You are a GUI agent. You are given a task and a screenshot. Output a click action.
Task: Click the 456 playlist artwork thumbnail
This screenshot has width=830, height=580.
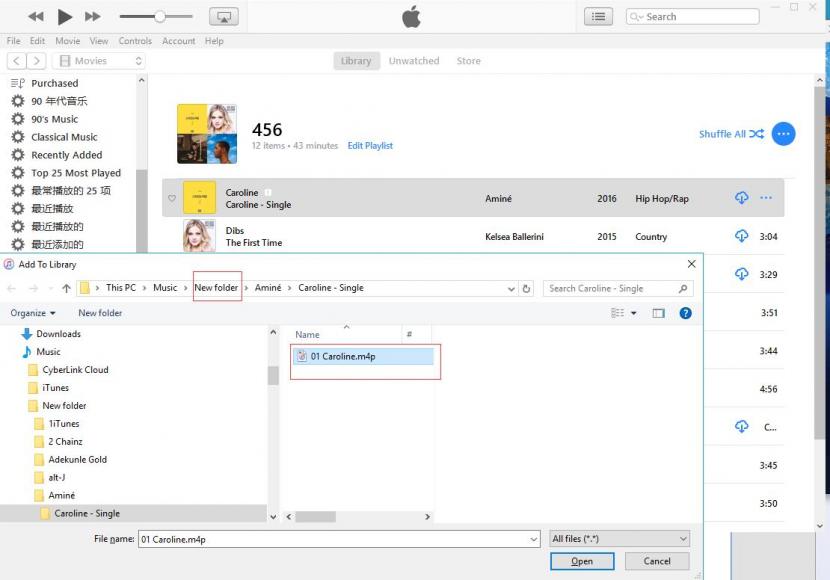[207, 134]
